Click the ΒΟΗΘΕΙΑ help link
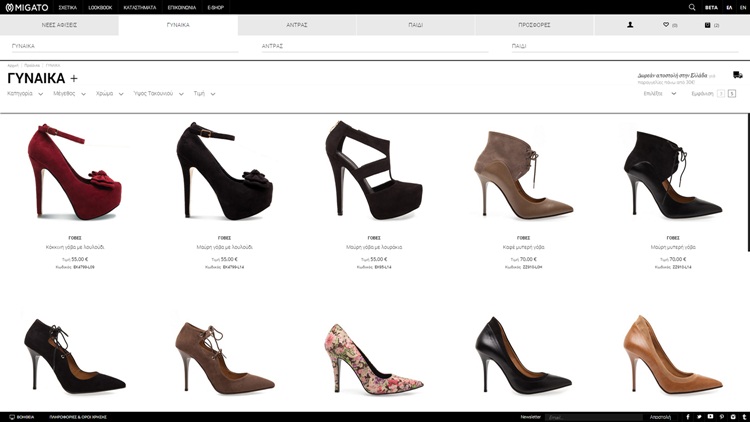The height and width of the screenshot is (422, 750). pos(21,416)
